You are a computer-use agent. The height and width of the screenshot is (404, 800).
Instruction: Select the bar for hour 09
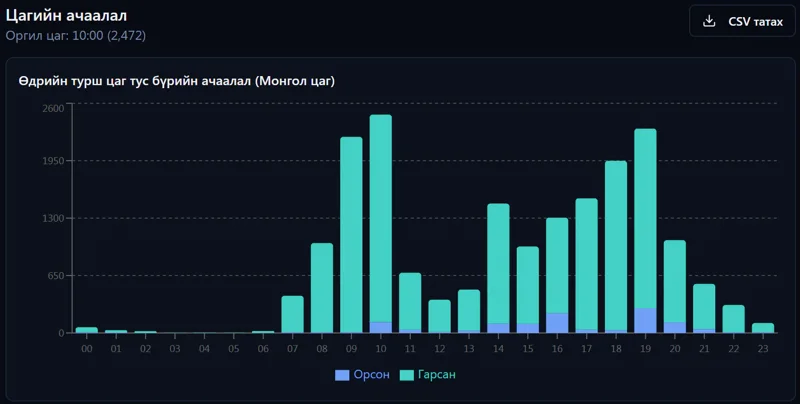click(351, 235)
